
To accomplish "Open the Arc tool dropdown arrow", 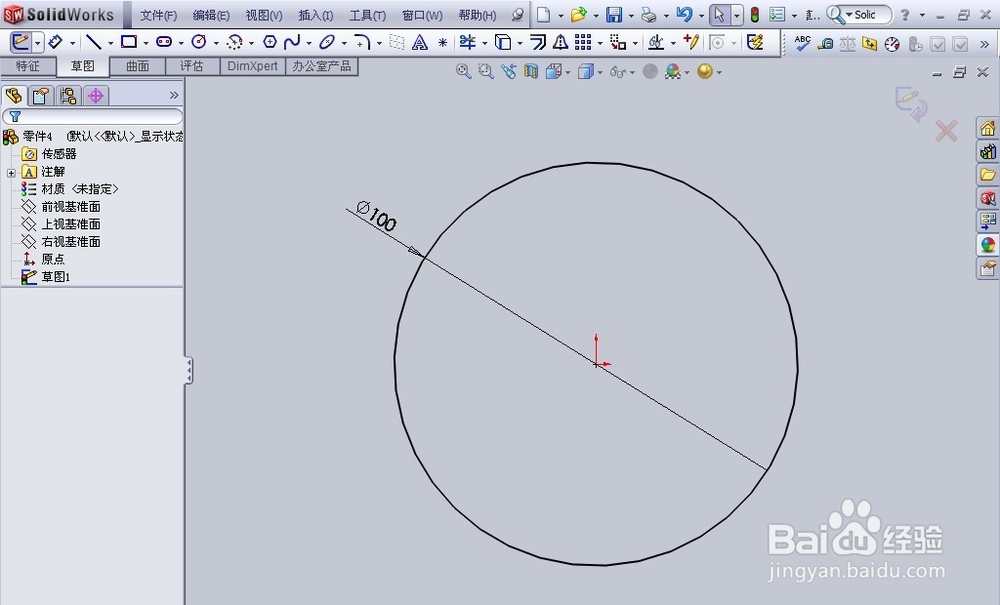I will tap(251, 43).
